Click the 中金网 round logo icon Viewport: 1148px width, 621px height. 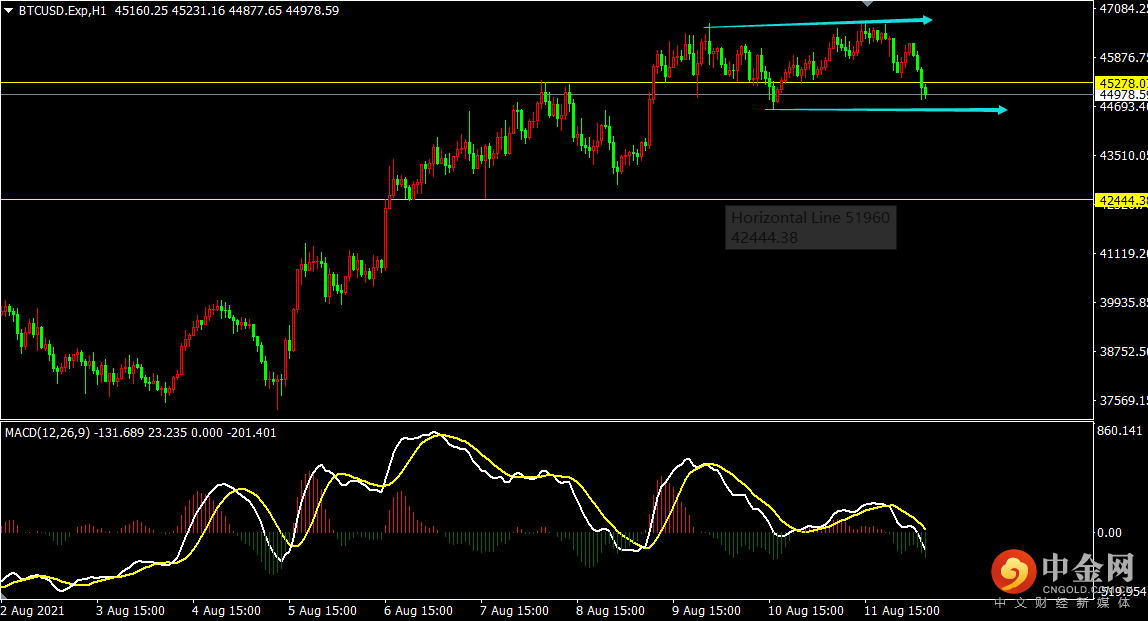point(1013,572)
